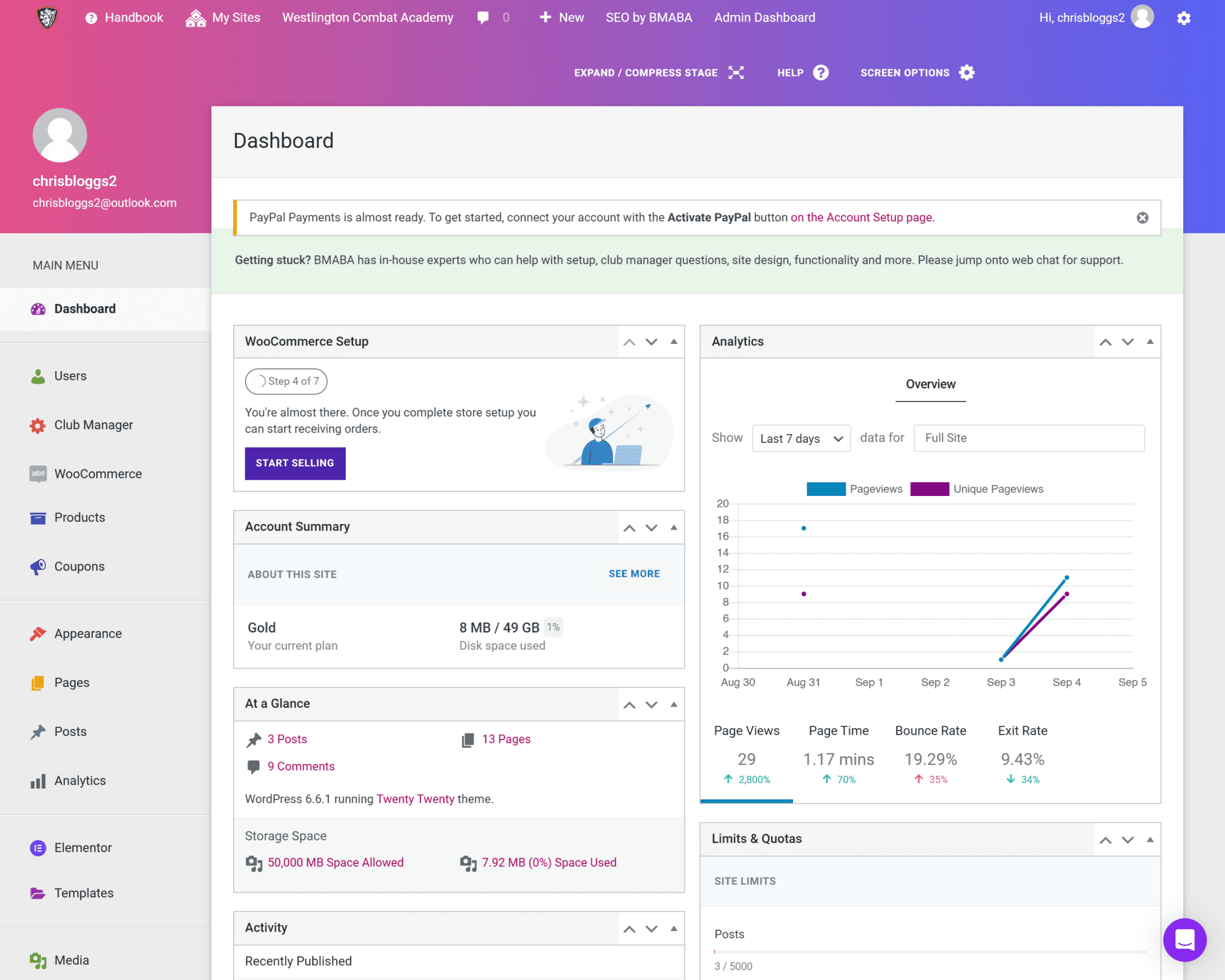The image size is (1225, 980).
Task: Click the Posts quota progress bar
Action: 930,951
